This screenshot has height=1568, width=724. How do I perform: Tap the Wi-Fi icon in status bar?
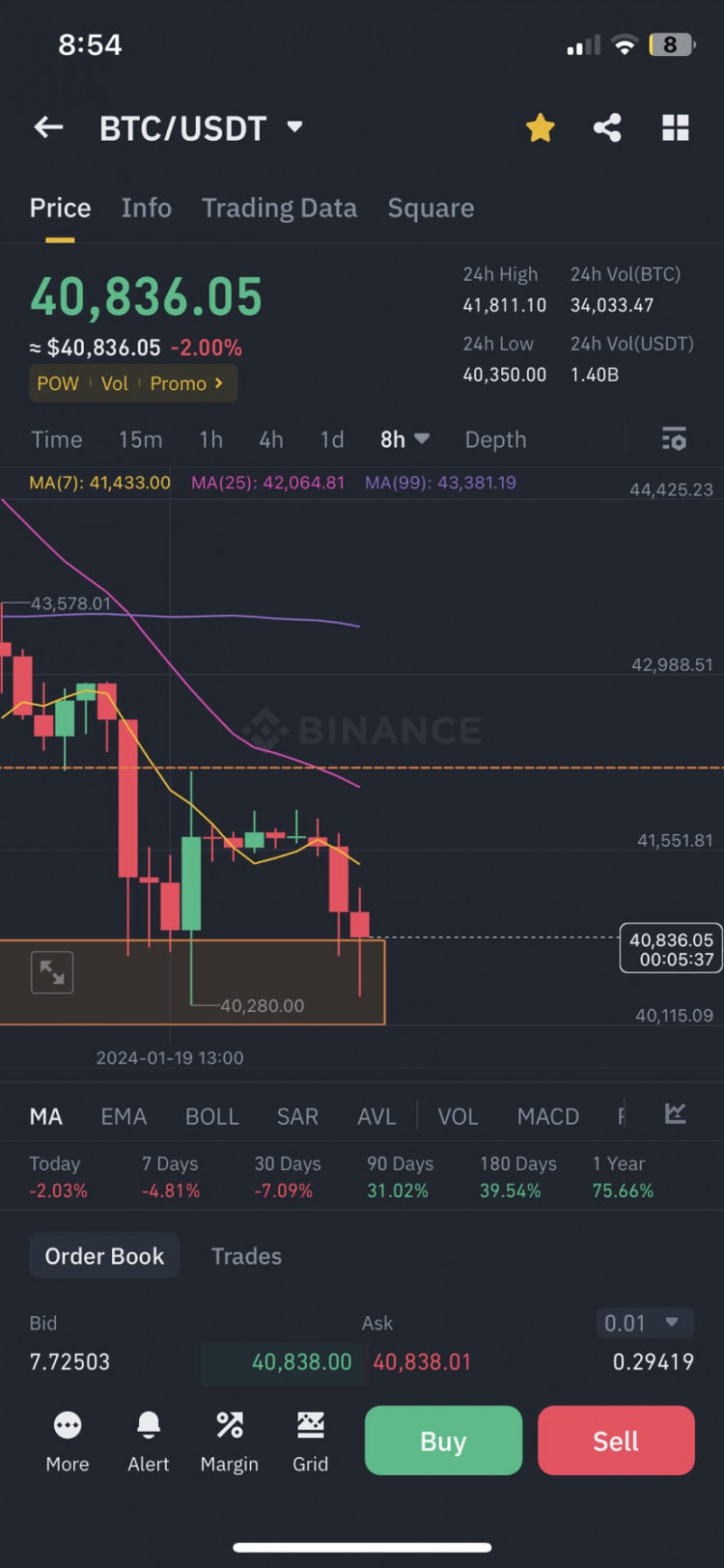pyautogui.click(x=625, y=44)
